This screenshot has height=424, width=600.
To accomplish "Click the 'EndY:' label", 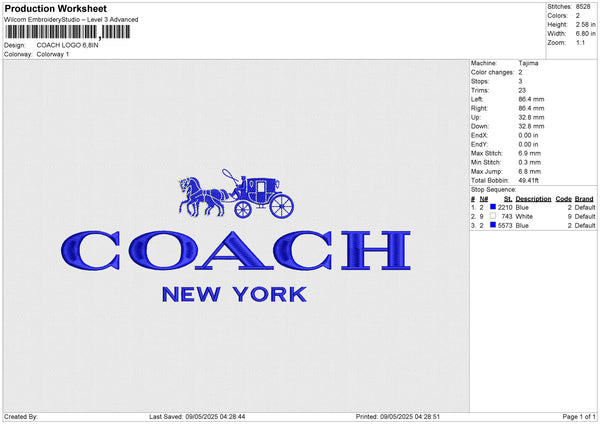I will [x=479, y=144].
